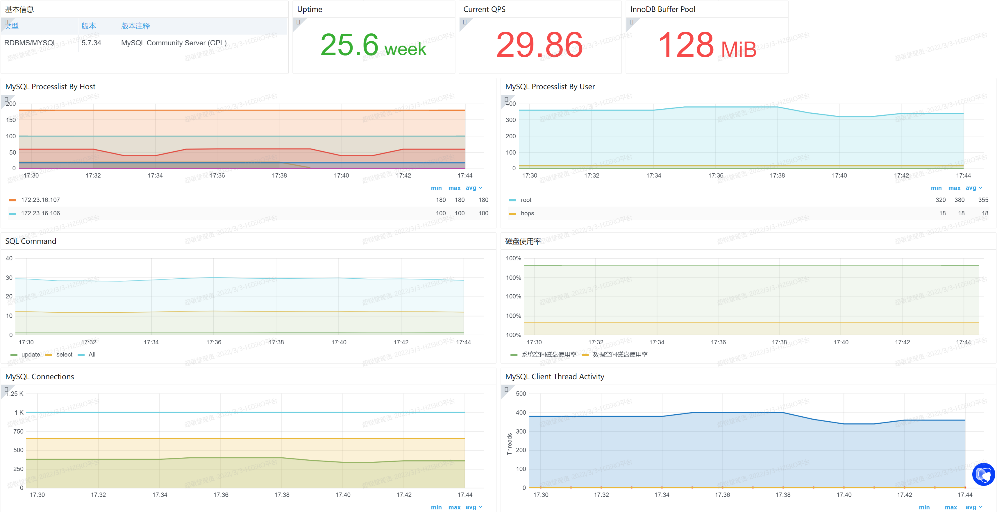The width and height of the screenshot is (997, 512).
Task: Sort by min in Processlist By Host legend
Action: pyautogui.click(x=436, y=188)
